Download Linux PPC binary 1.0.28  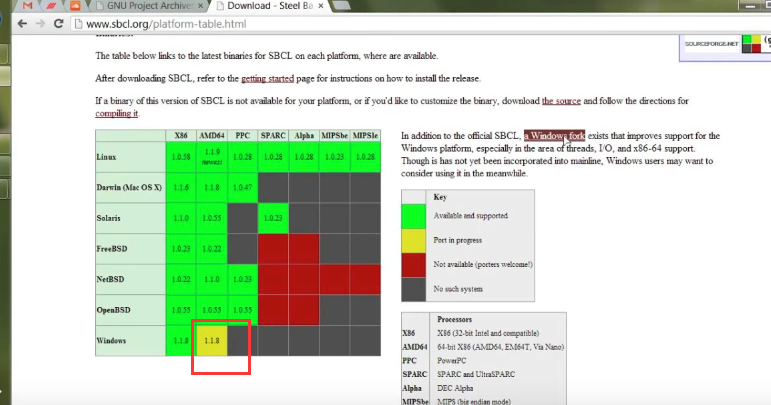pyautogui.click(x=242, y=157)
